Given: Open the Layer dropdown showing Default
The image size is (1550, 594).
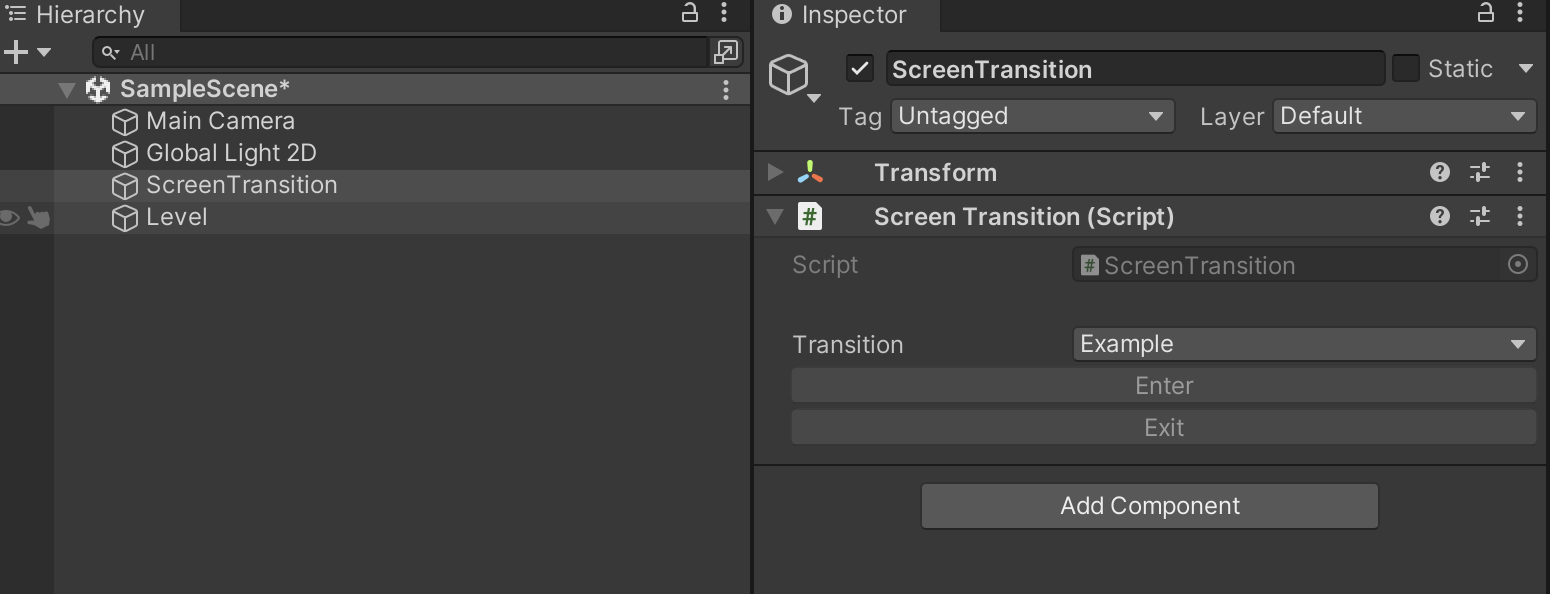Looking at the screenshot, I should click(1404, 116).
